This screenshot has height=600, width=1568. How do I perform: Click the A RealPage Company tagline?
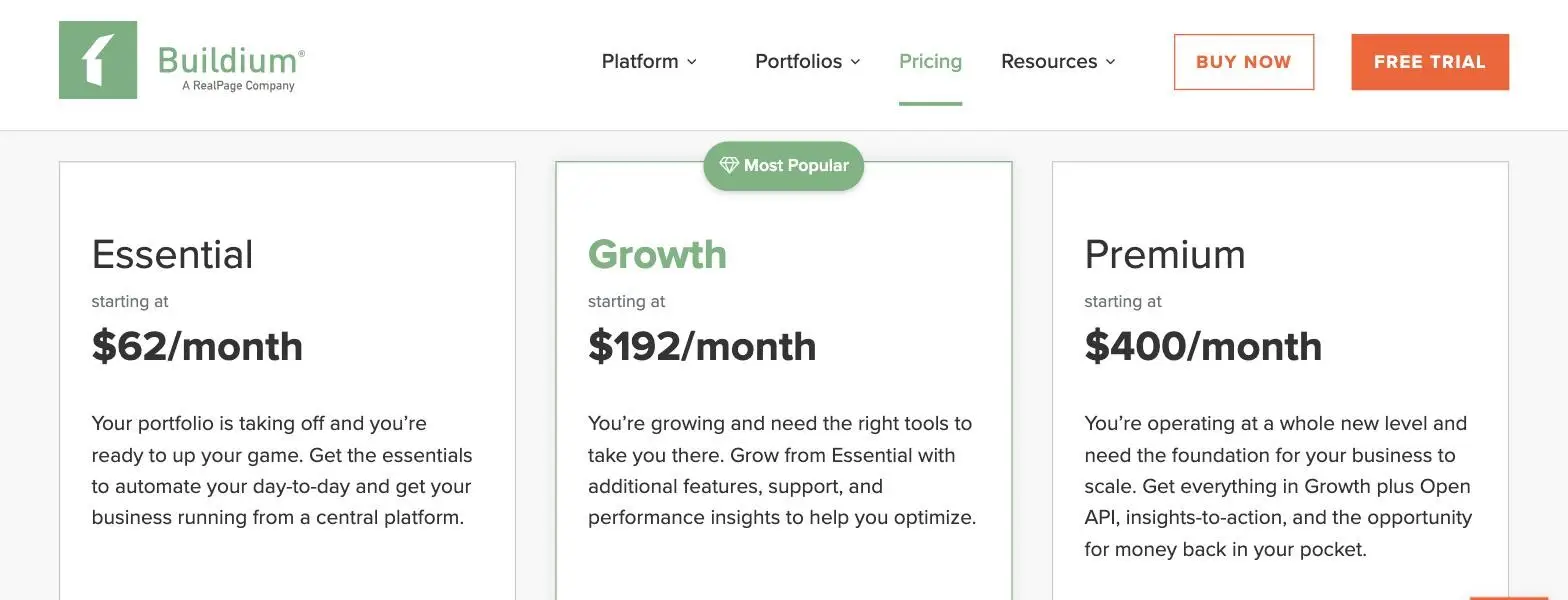(238, 86)
